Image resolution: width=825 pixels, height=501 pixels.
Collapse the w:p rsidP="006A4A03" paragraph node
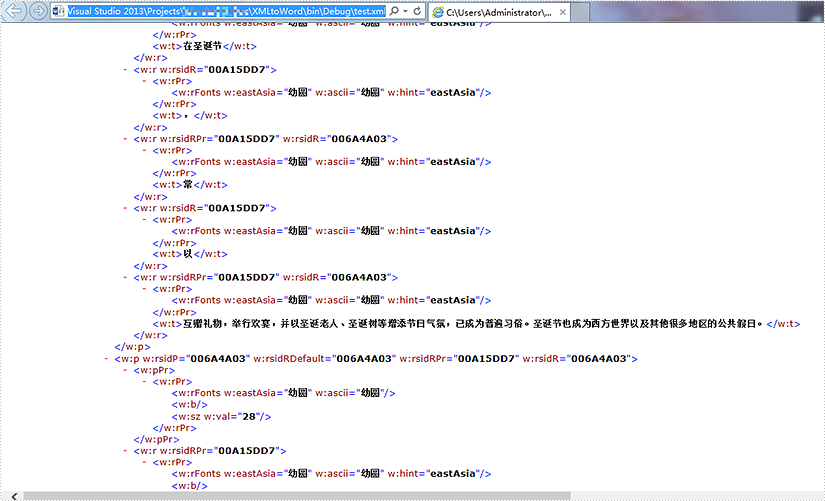106,358
